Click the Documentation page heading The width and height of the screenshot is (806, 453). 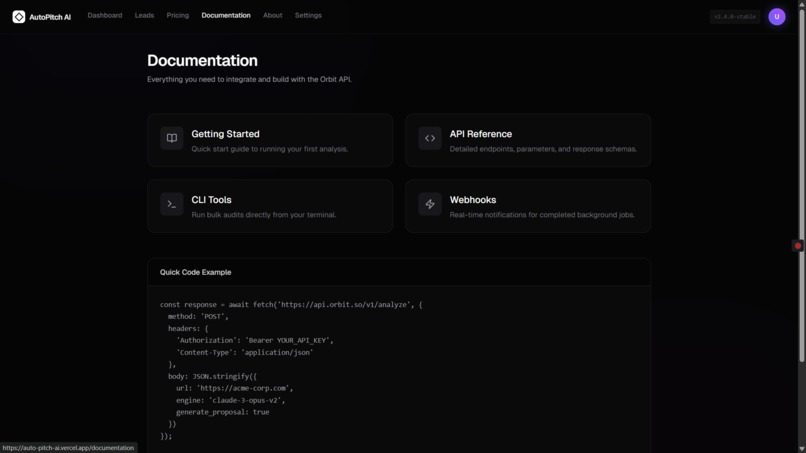(x=202, y=61)
